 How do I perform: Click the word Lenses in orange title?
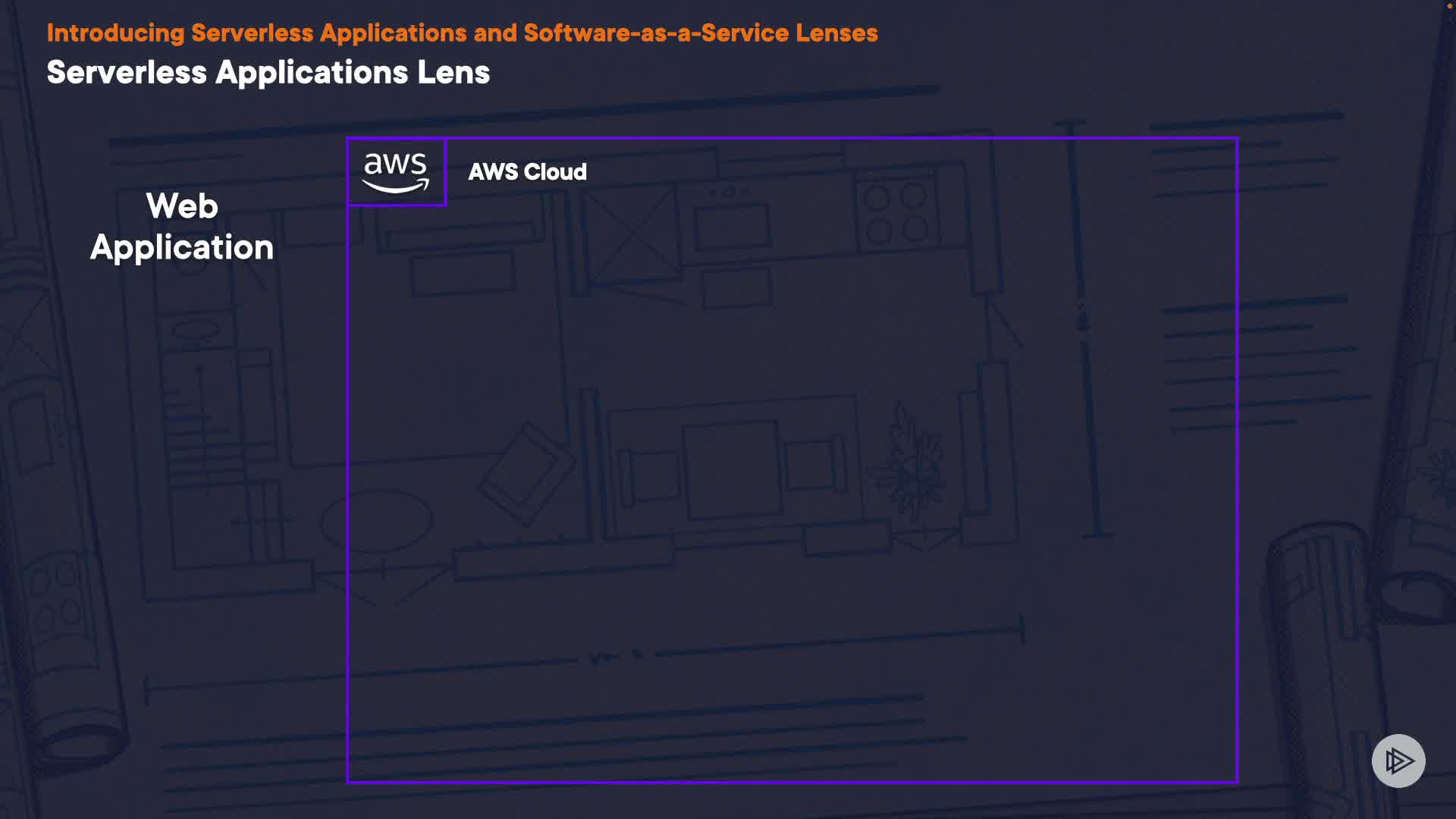(x=836, y=33)
